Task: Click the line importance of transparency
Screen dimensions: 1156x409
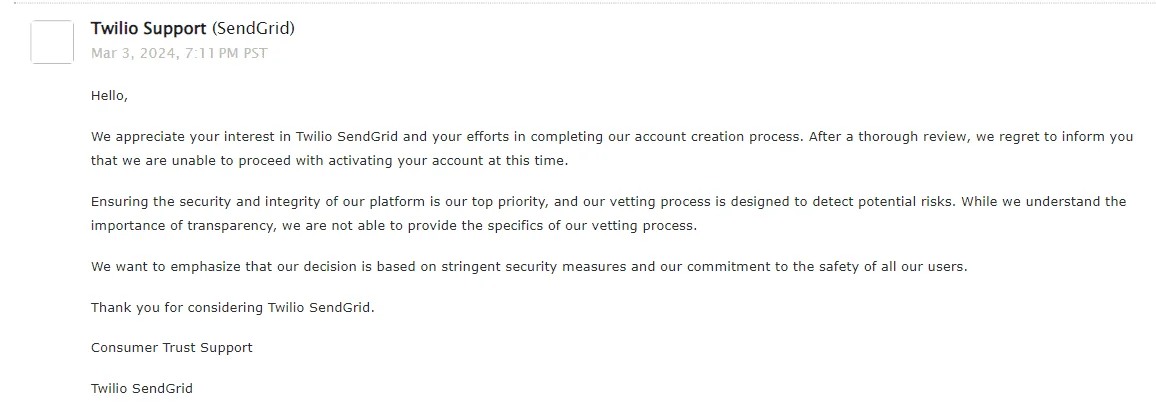Action: [393, 226]
